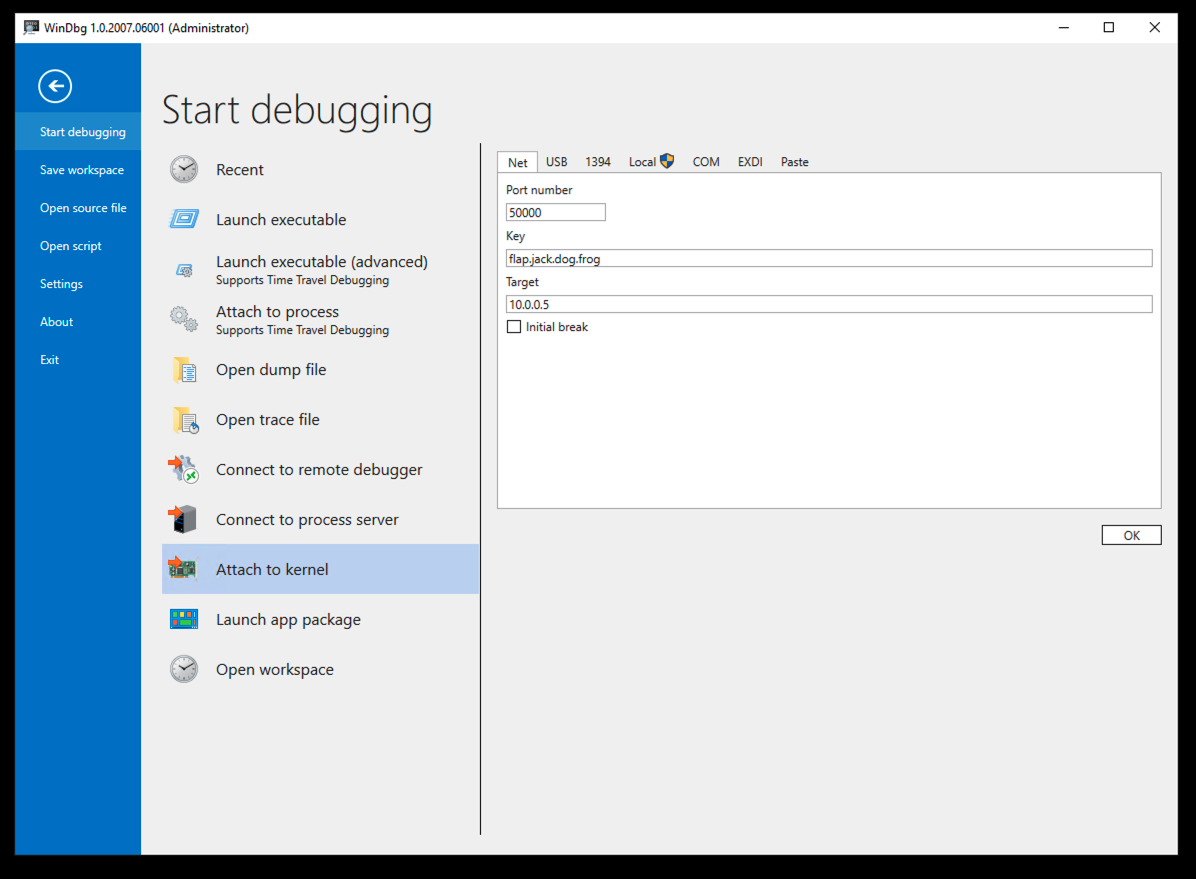Select the Open dump file label
This screenshot has height=879, width=1196.
271,370
